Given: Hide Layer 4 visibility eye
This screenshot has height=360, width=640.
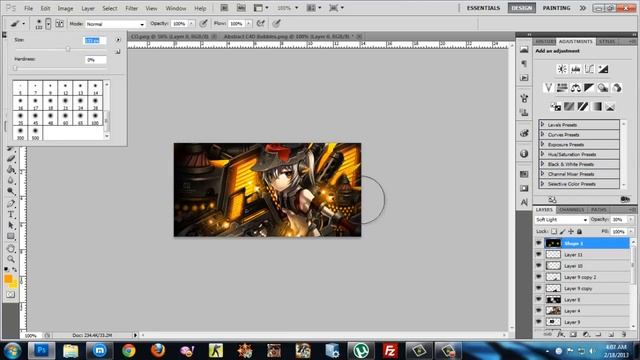Looking at the screenshot, I should (538, 311).
